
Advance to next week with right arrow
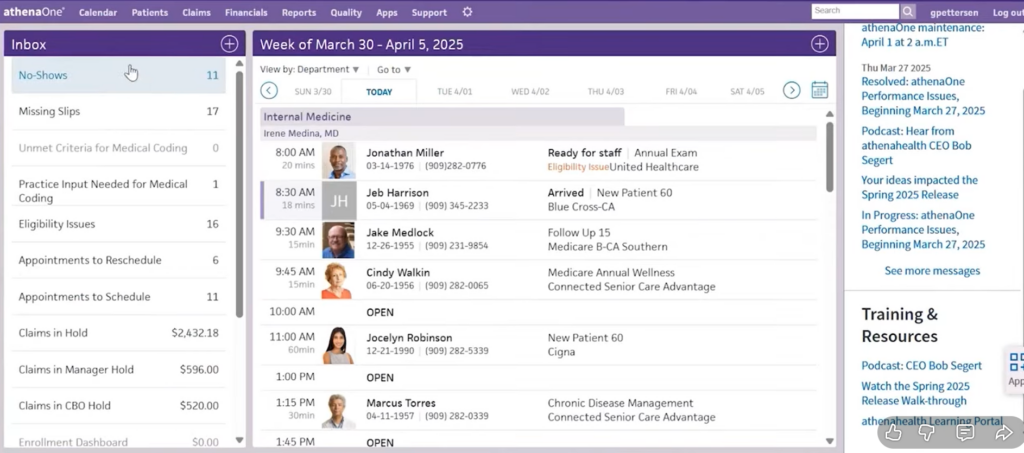[791, 91]
